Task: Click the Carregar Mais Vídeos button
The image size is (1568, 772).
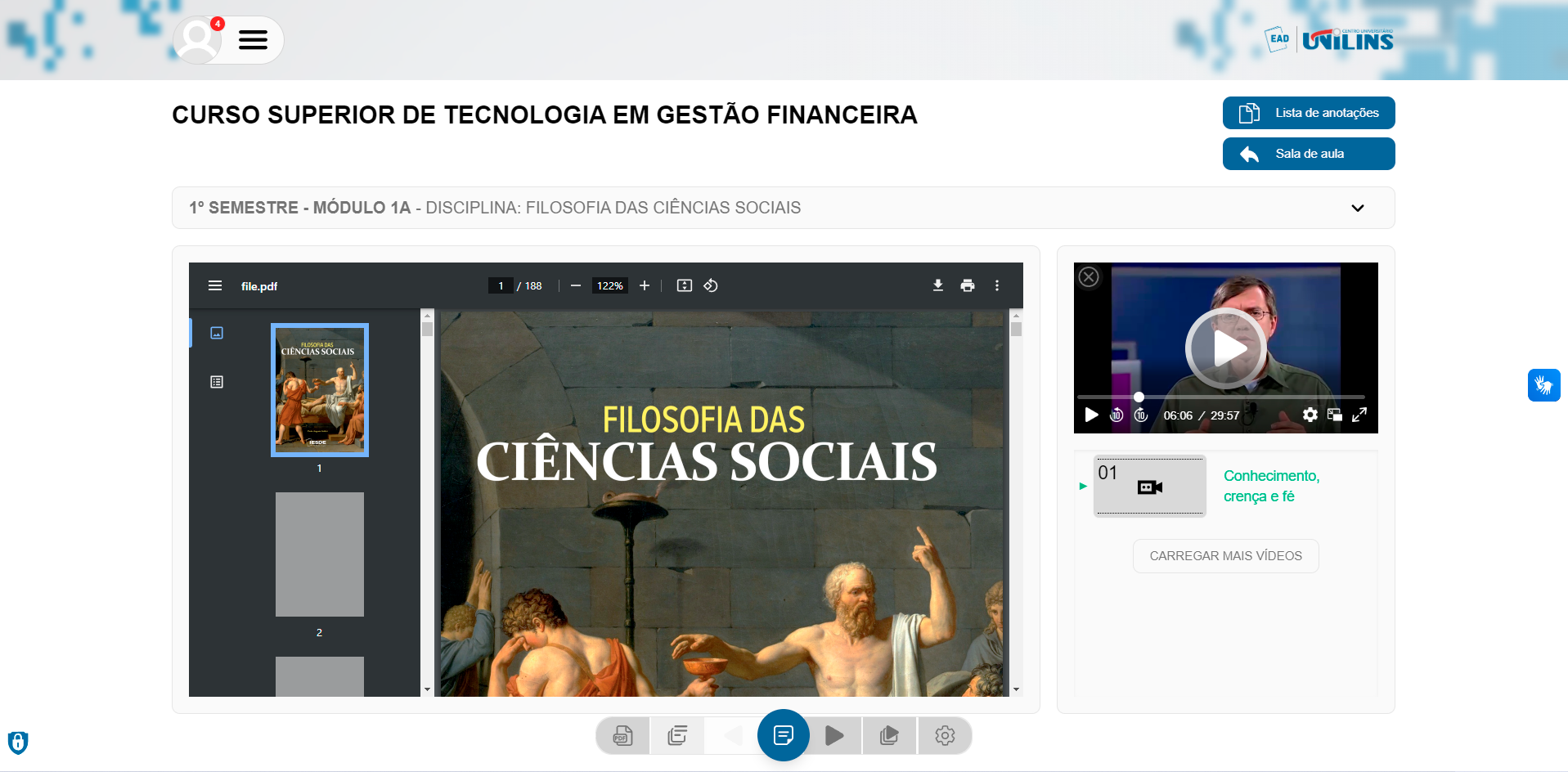Action: [1225, 555]
